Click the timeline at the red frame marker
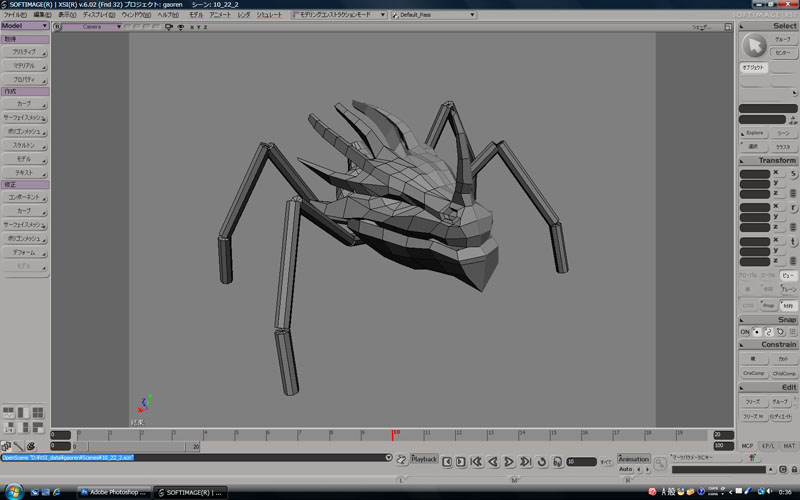This screenshot has height=500, width=800. point(392,435)
